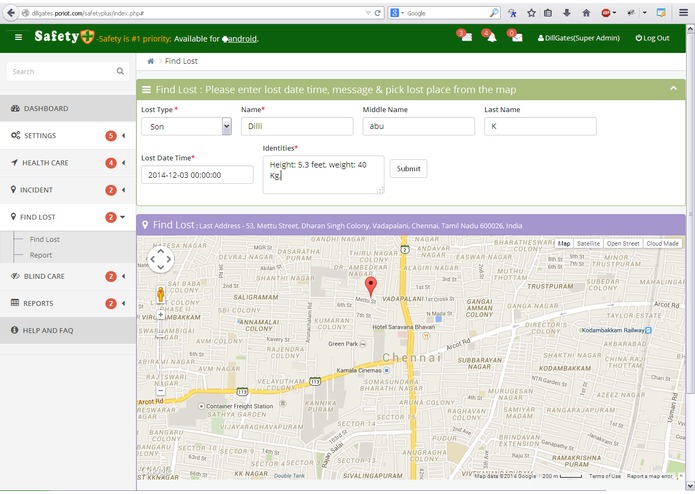This screenshot has width=695, height=494.
Task: Open envelope mail icon with badge 0
Action: (x=515, y=36)
